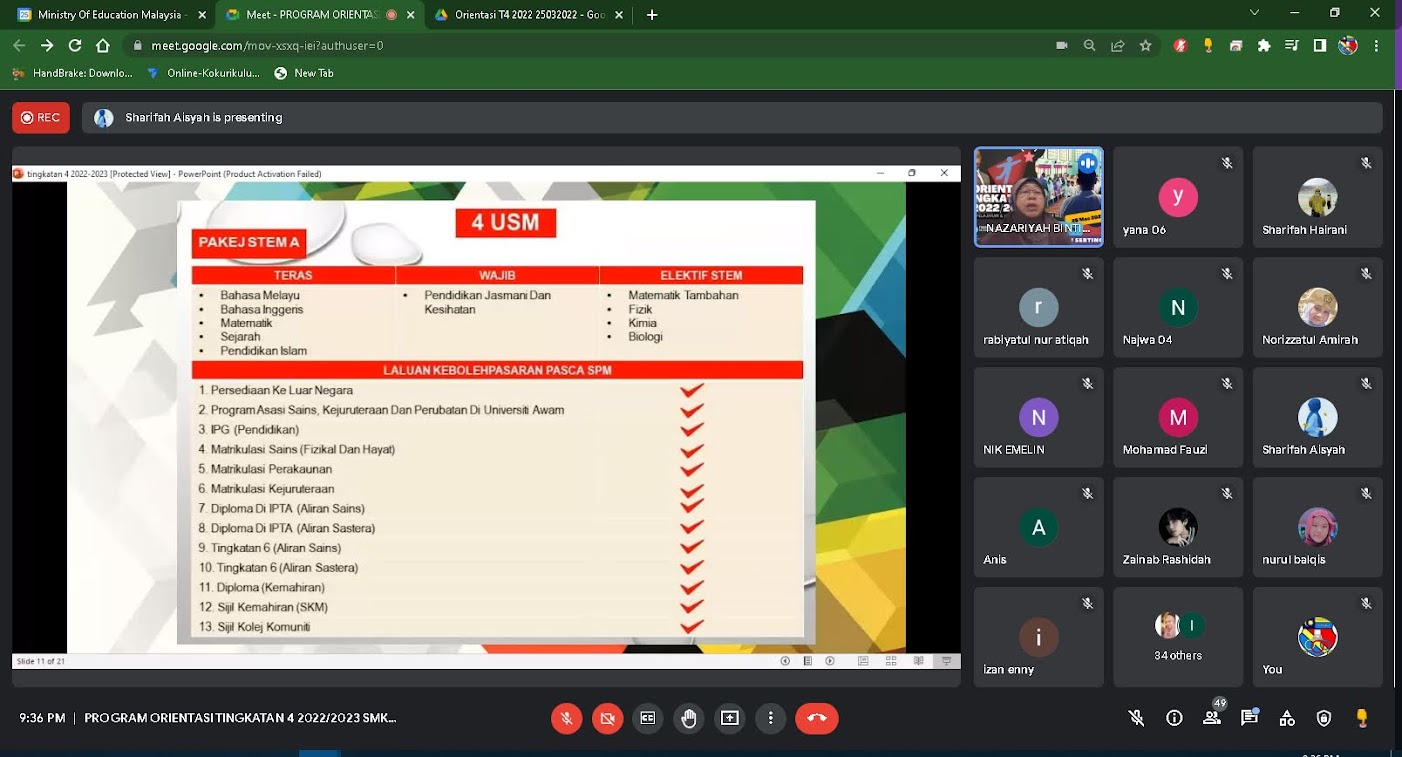The width and height of the screenshot is (1402, 757).
Task: Go forward in the browser
Action: tap(47, 45)
